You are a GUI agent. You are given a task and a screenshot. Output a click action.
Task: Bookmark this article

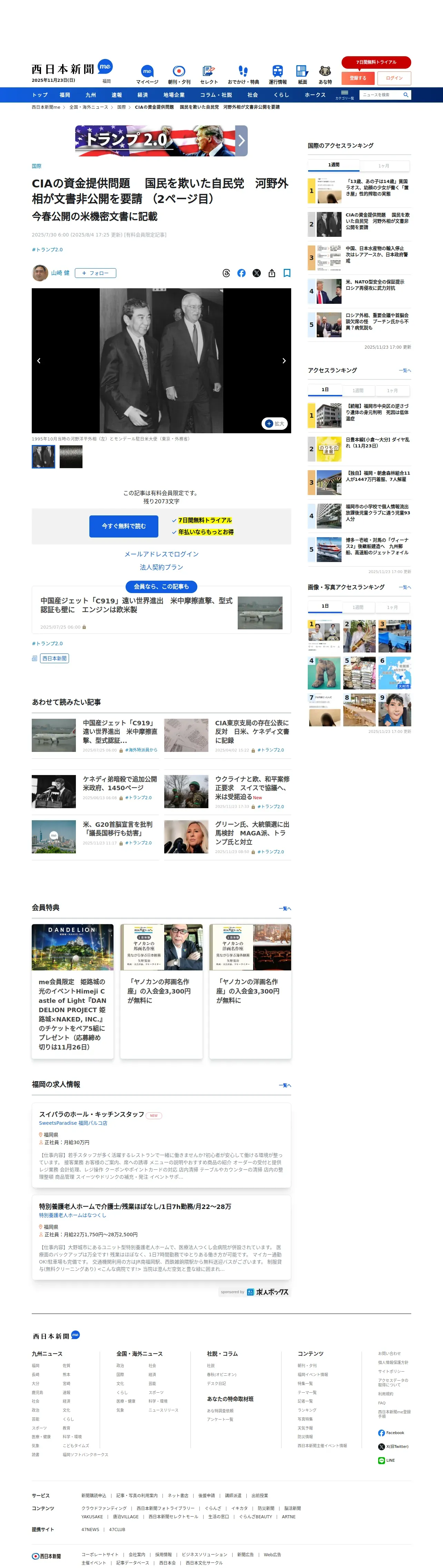click(x=287, y=273)
